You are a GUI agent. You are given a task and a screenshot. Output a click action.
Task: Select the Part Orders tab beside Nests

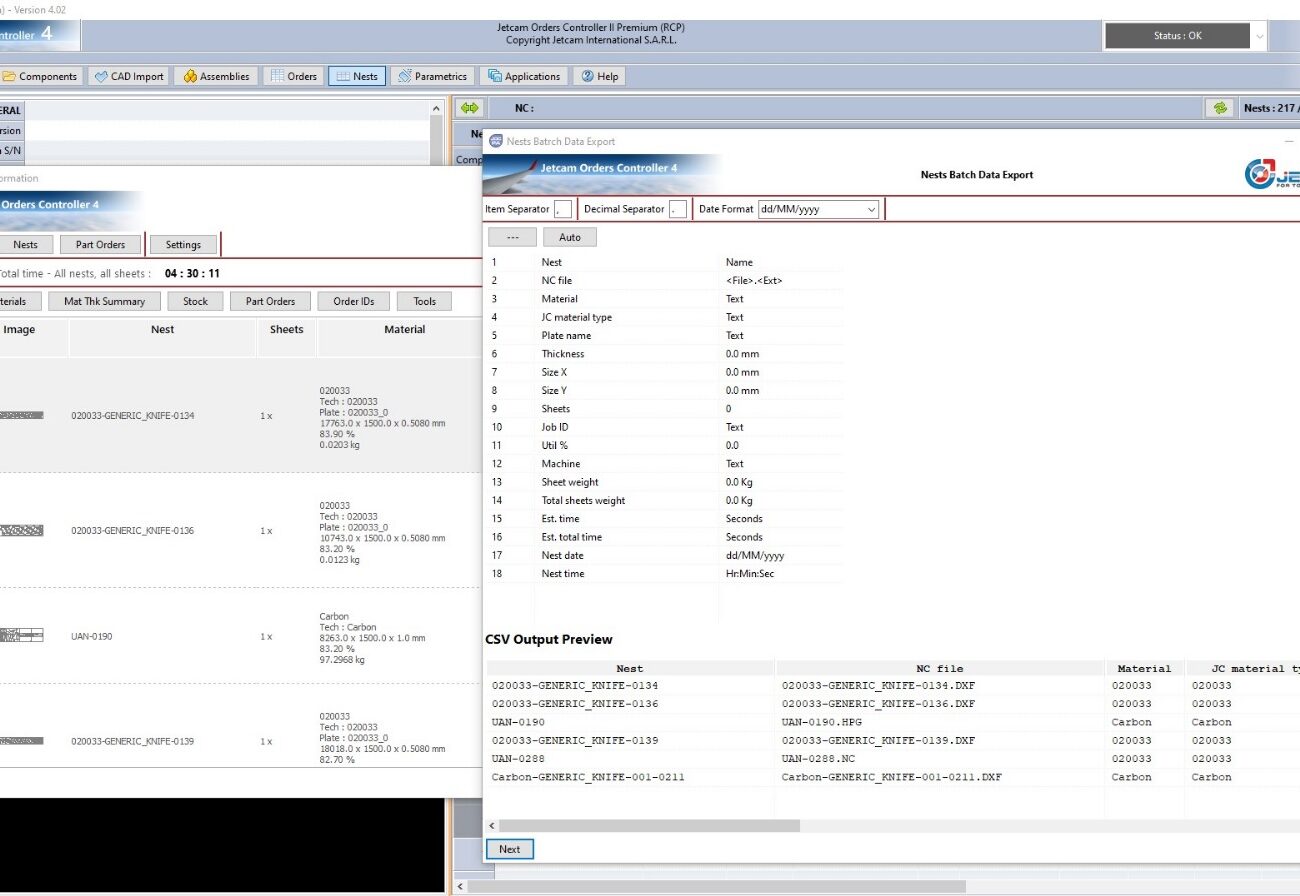(101, 244)
